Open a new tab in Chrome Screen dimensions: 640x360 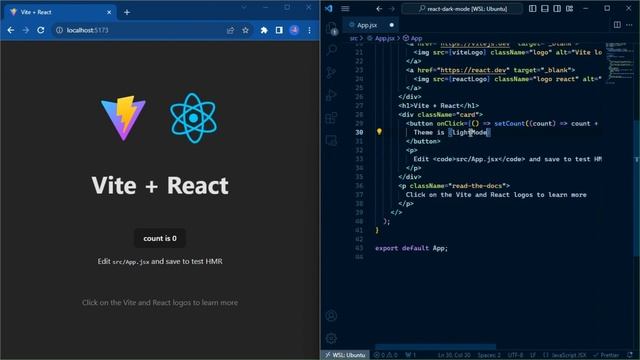click(127, 12)
